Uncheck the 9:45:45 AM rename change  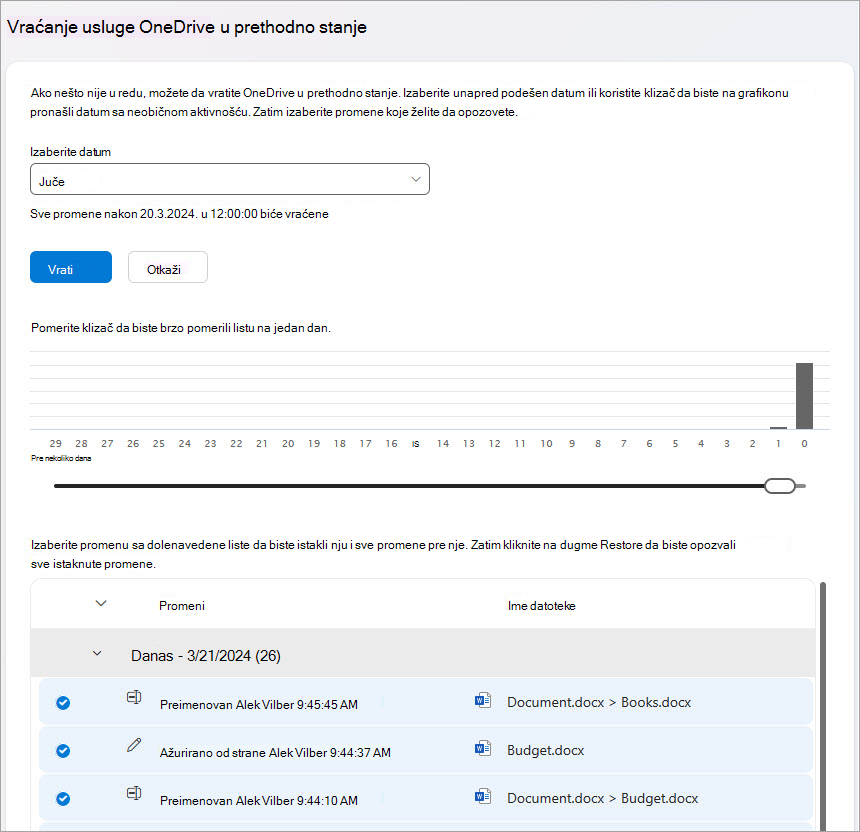click(x=63, y=703)
